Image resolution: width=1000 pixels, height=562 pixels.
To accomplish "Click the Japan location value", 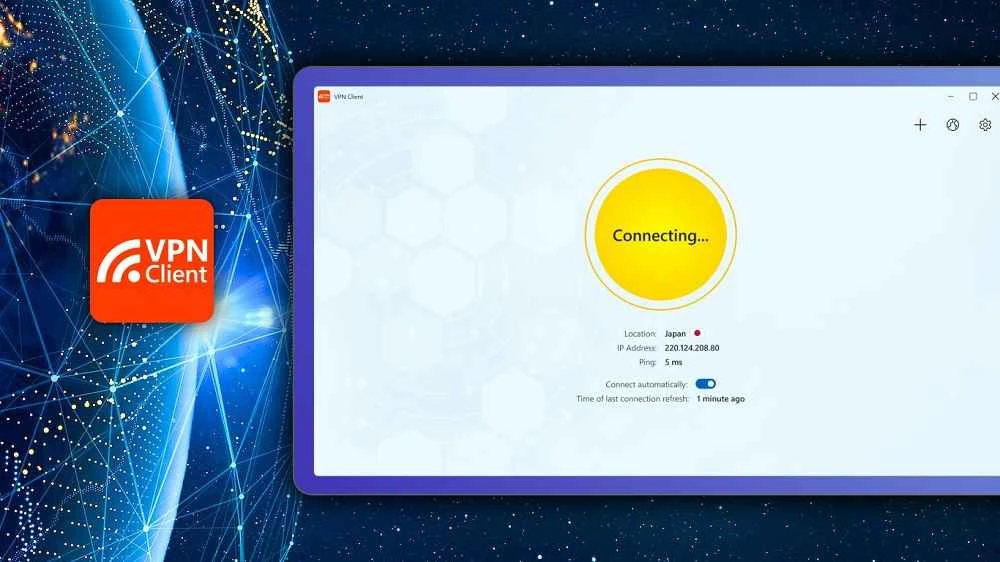I will coord(676,334).
